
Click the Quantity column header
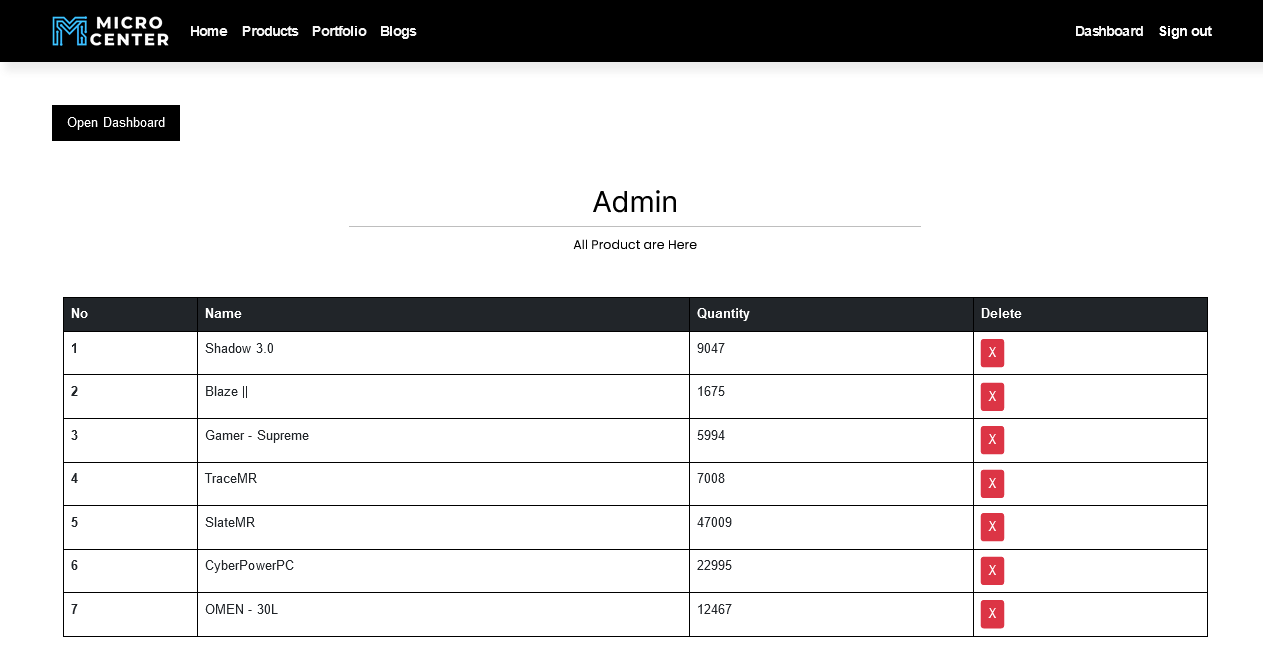click(x=723, y=314)
